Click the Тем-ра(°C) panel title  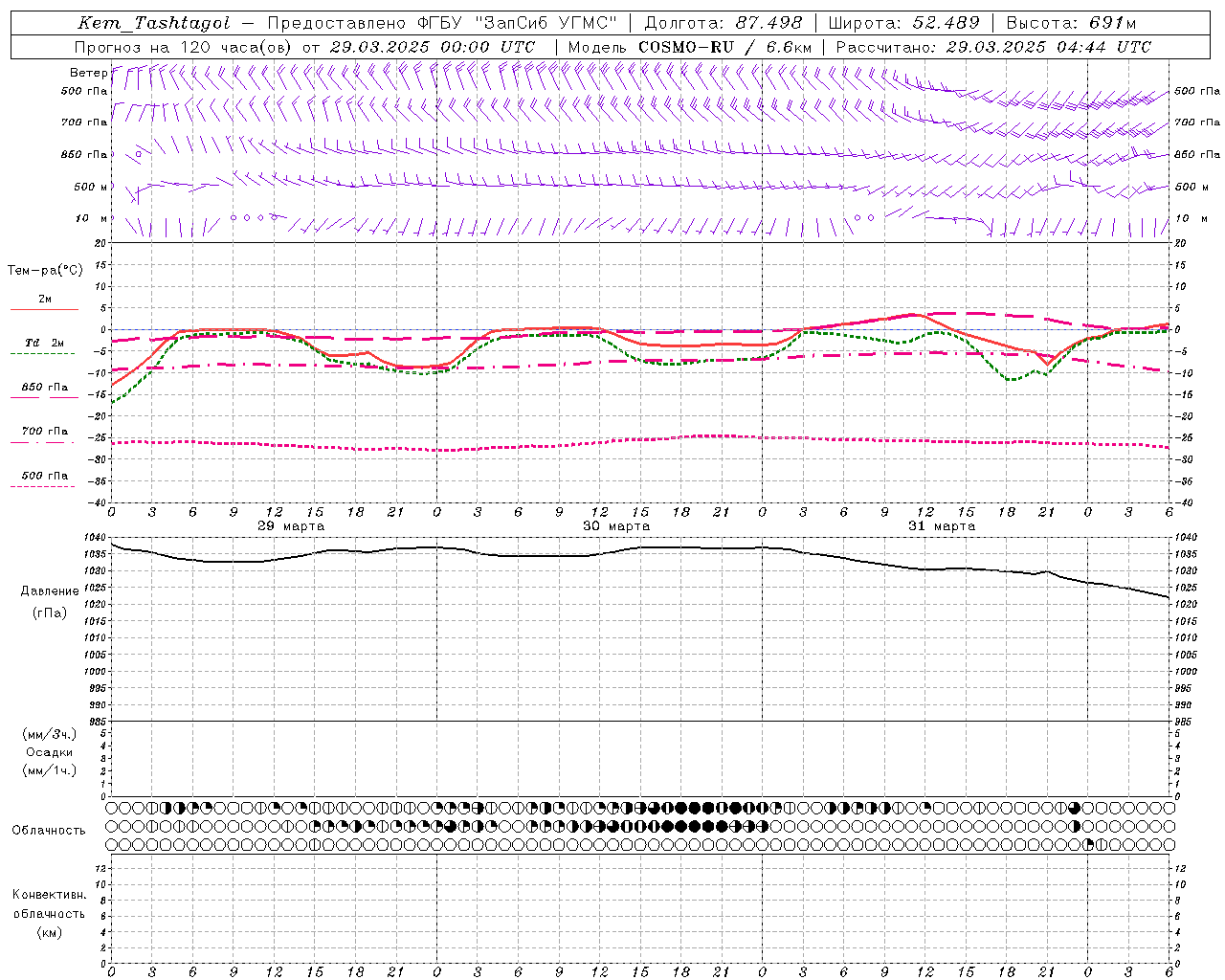(45, 271)
